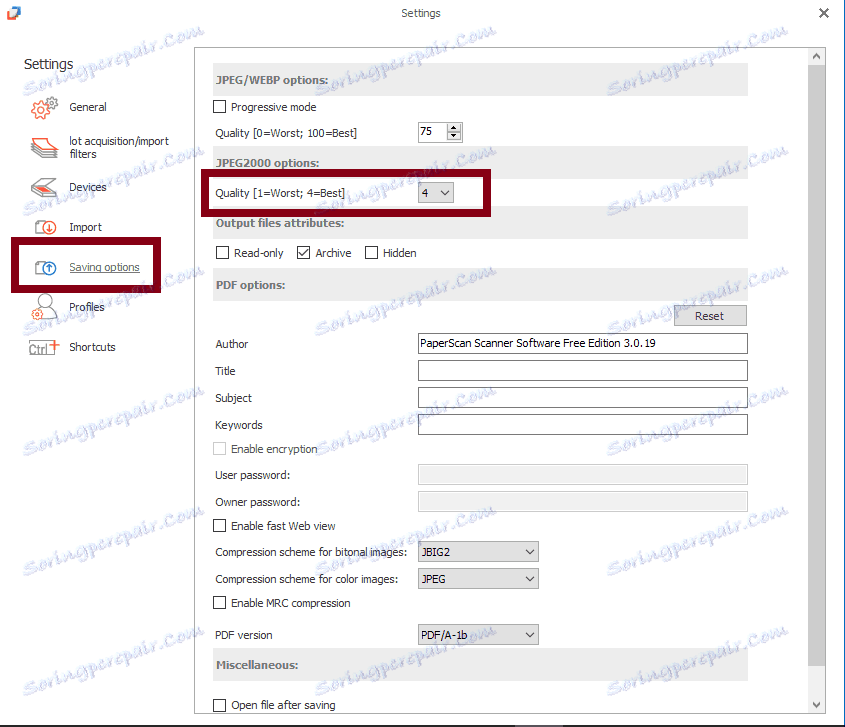Click scrollbar up arrow
845x727 pixels.
816,57
